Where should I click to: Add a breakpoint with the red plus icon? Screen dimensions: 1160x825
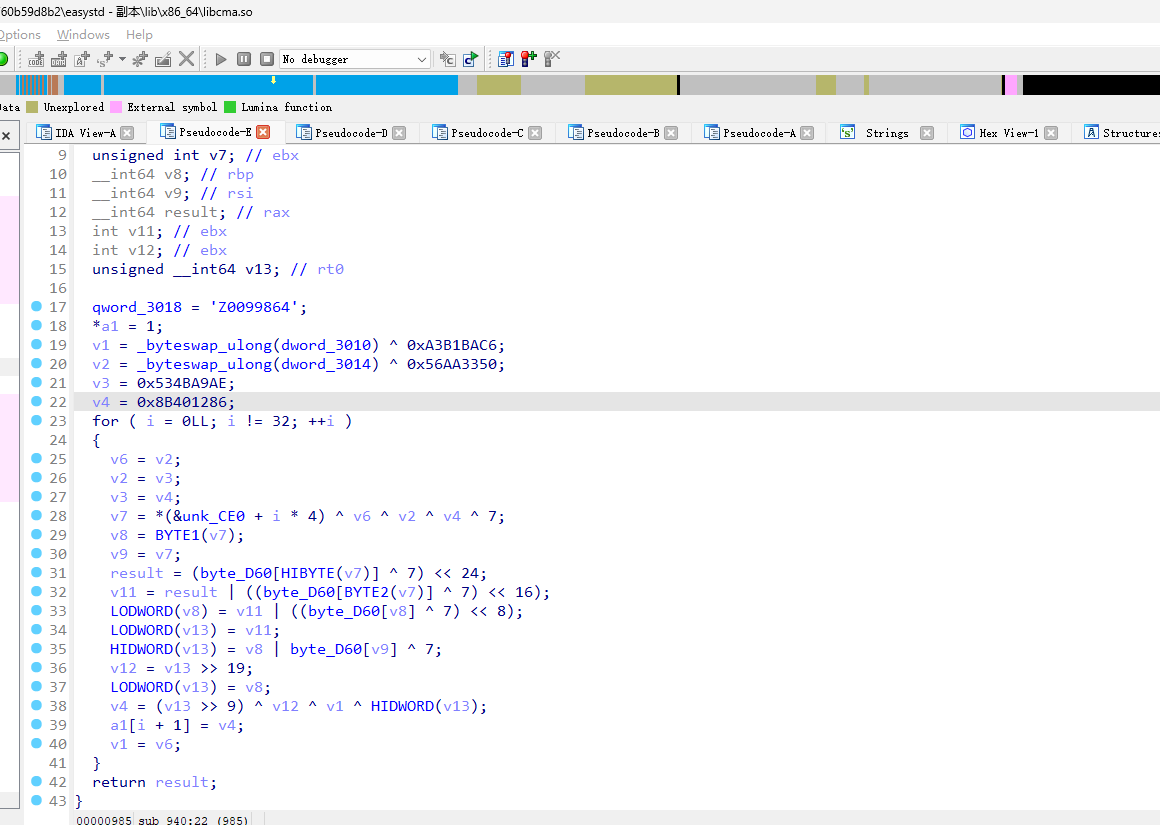(528, 59)
